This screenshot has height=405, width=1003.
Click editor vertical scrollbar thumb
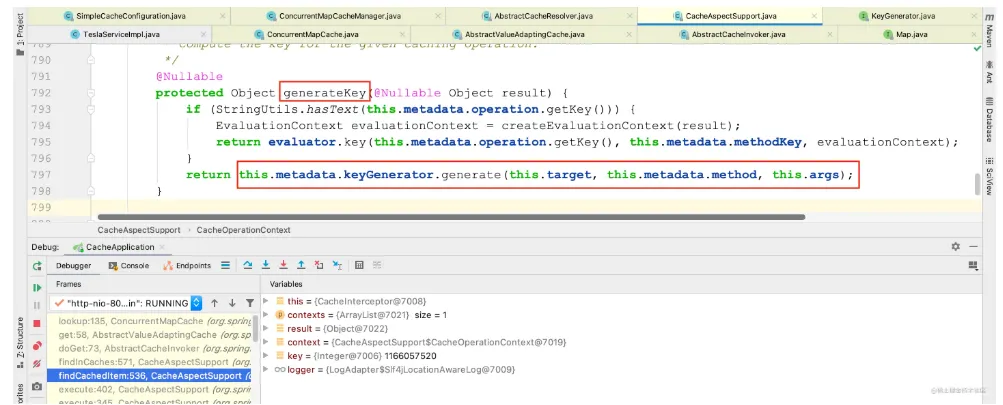(977, 184)
